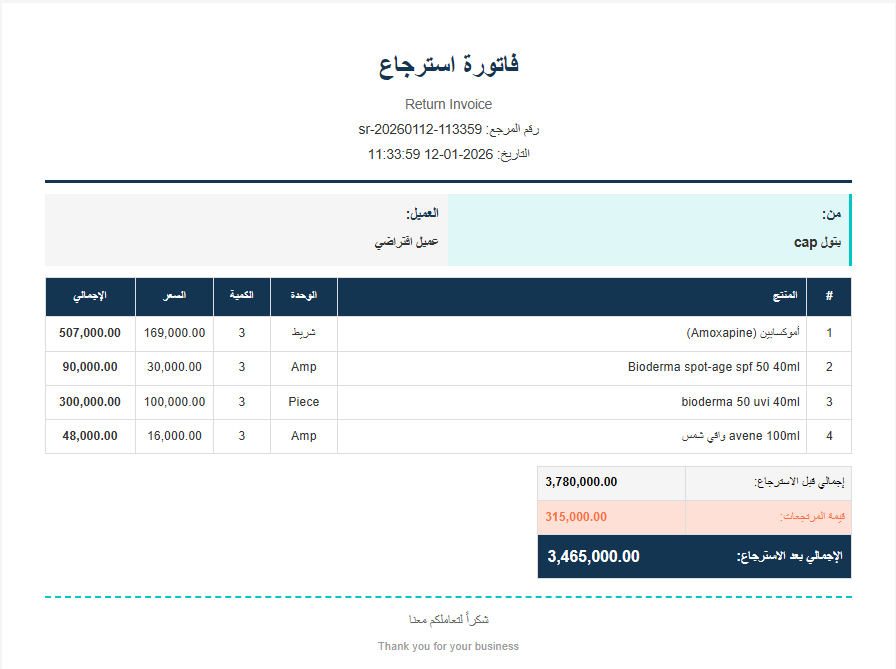Click row number 4
Screen dimensions: 896x669
coord(829,436)
